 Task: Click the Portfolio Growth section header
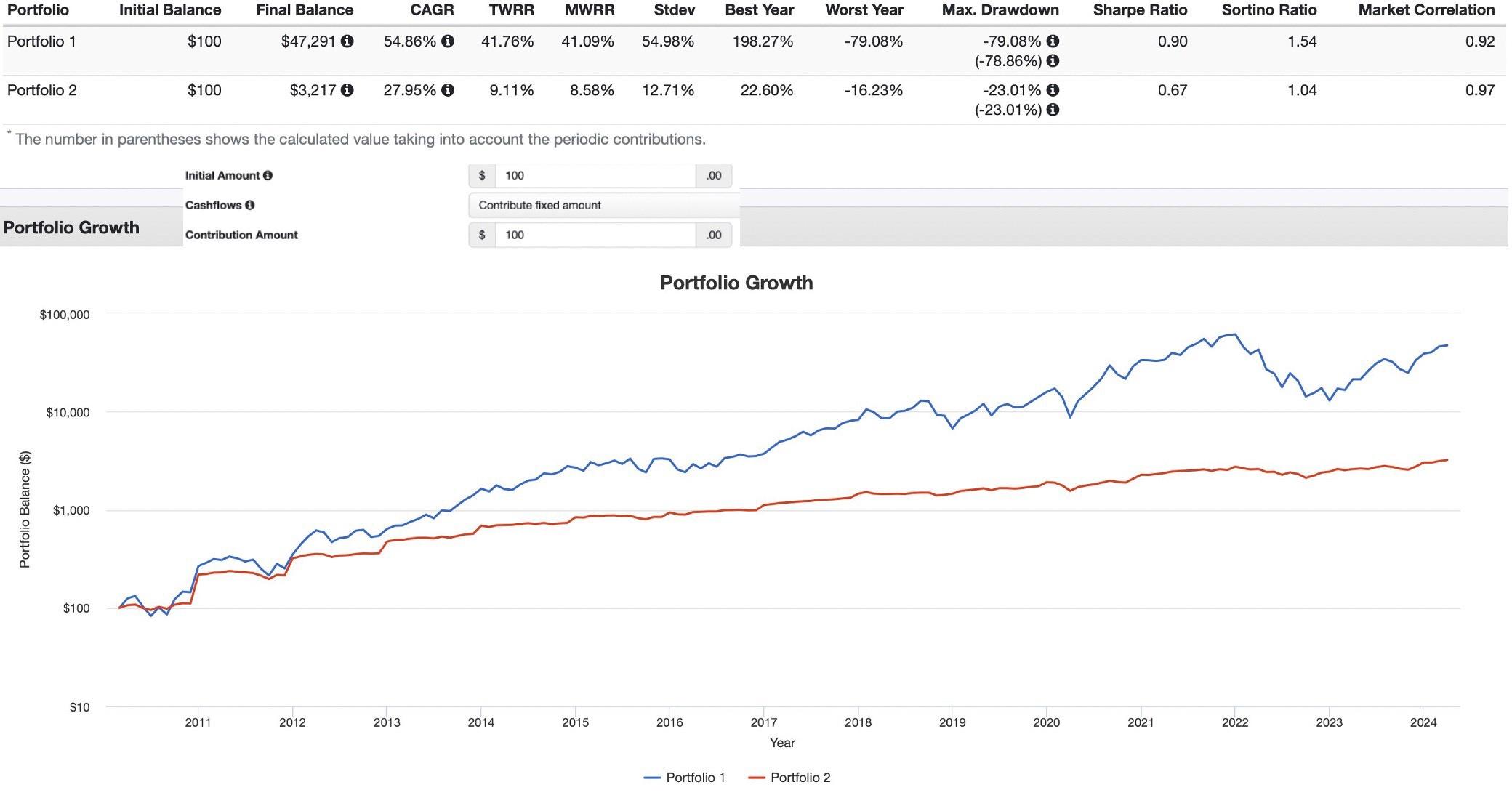[x=71, y=227]
